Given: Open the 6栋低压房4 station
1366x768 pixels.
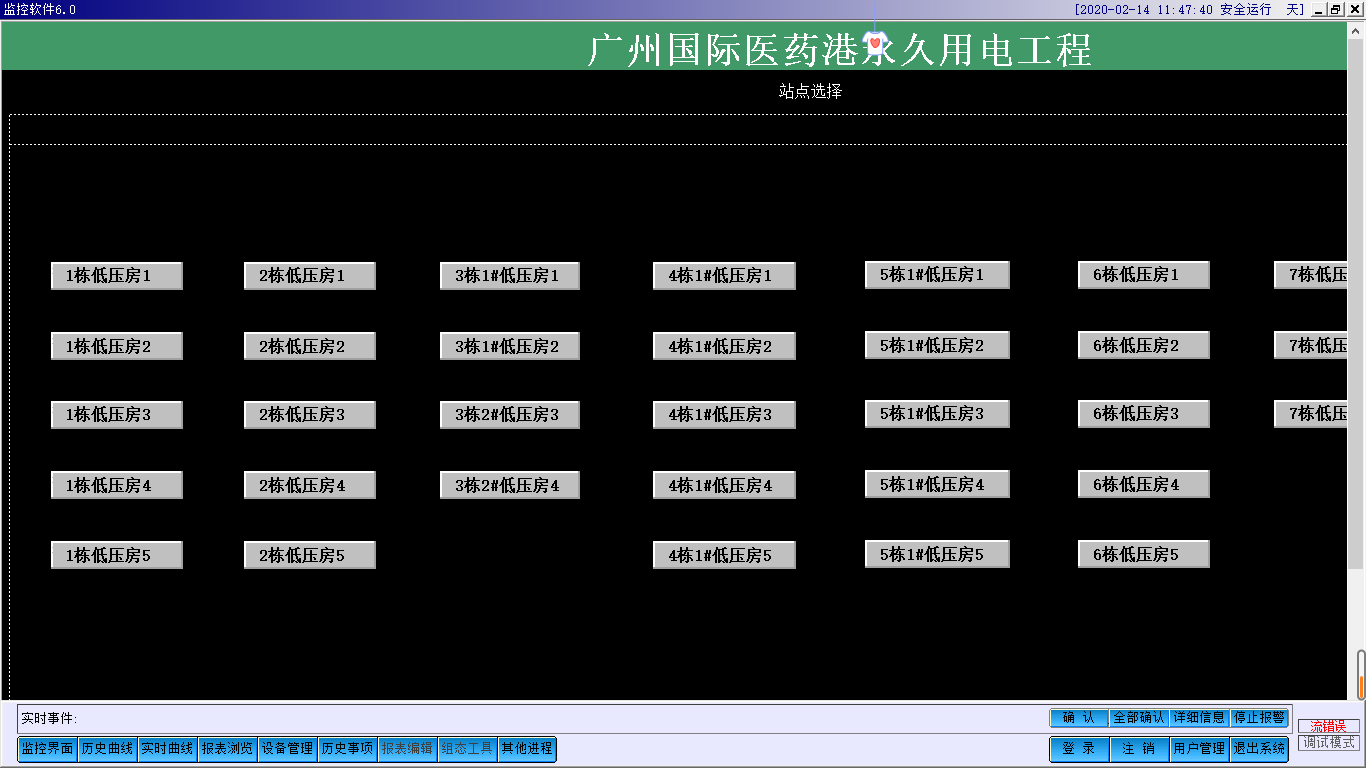Looking at the screenshot, I should coord(1143,485).
